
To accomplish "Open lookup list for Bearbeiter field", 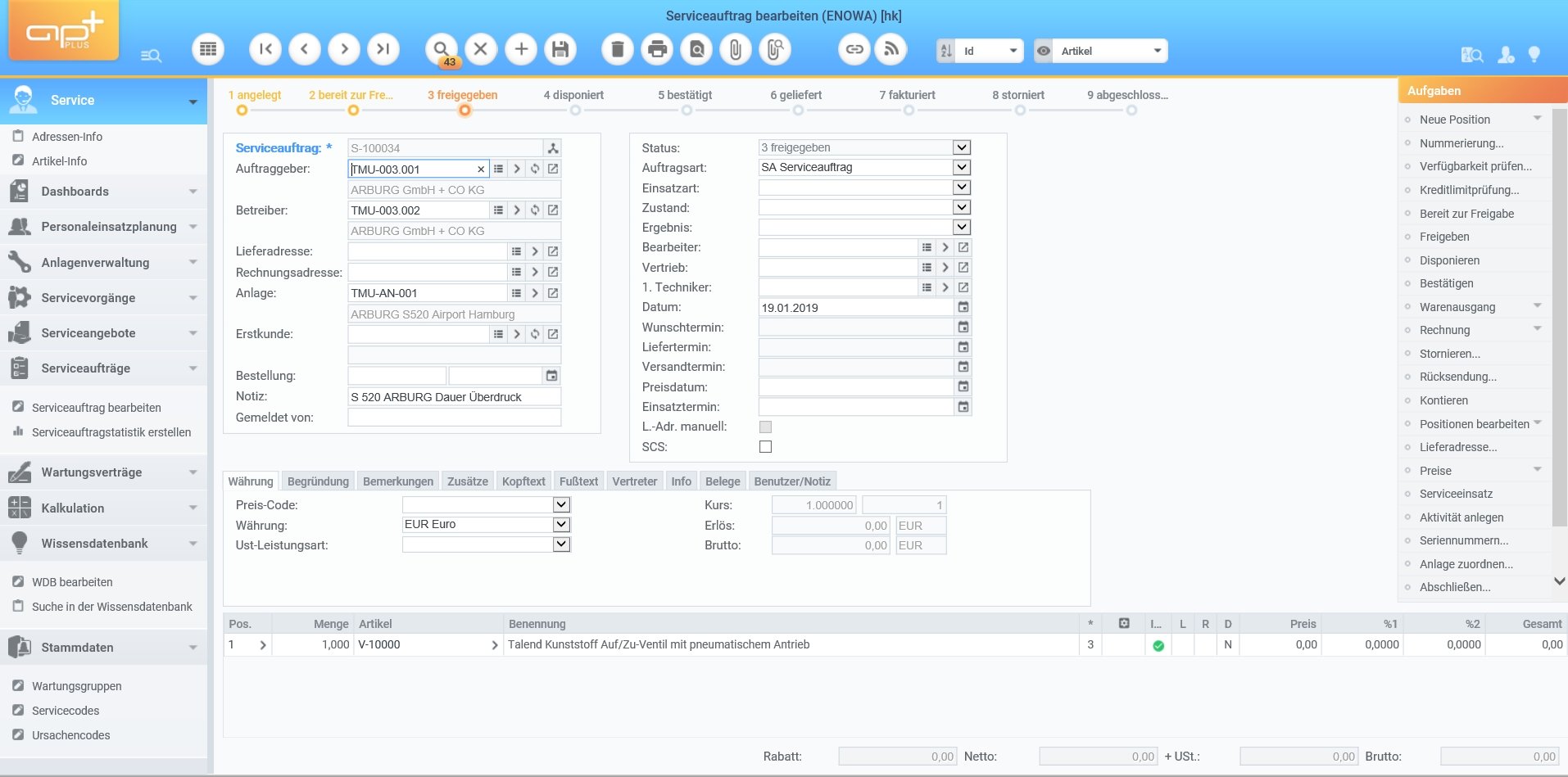I will 927,247.
